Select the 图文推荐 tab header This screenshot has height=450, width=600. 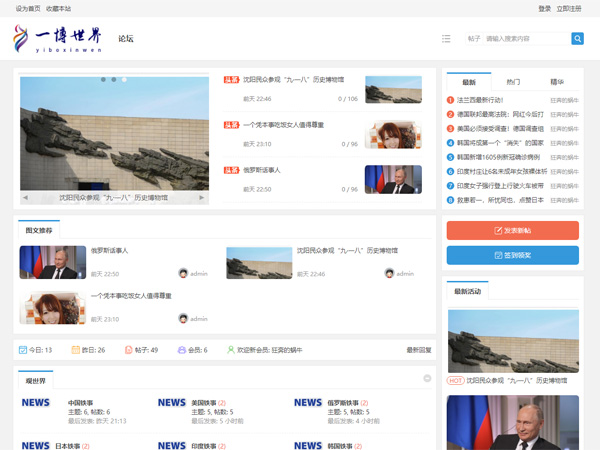[x=39, y=230]
